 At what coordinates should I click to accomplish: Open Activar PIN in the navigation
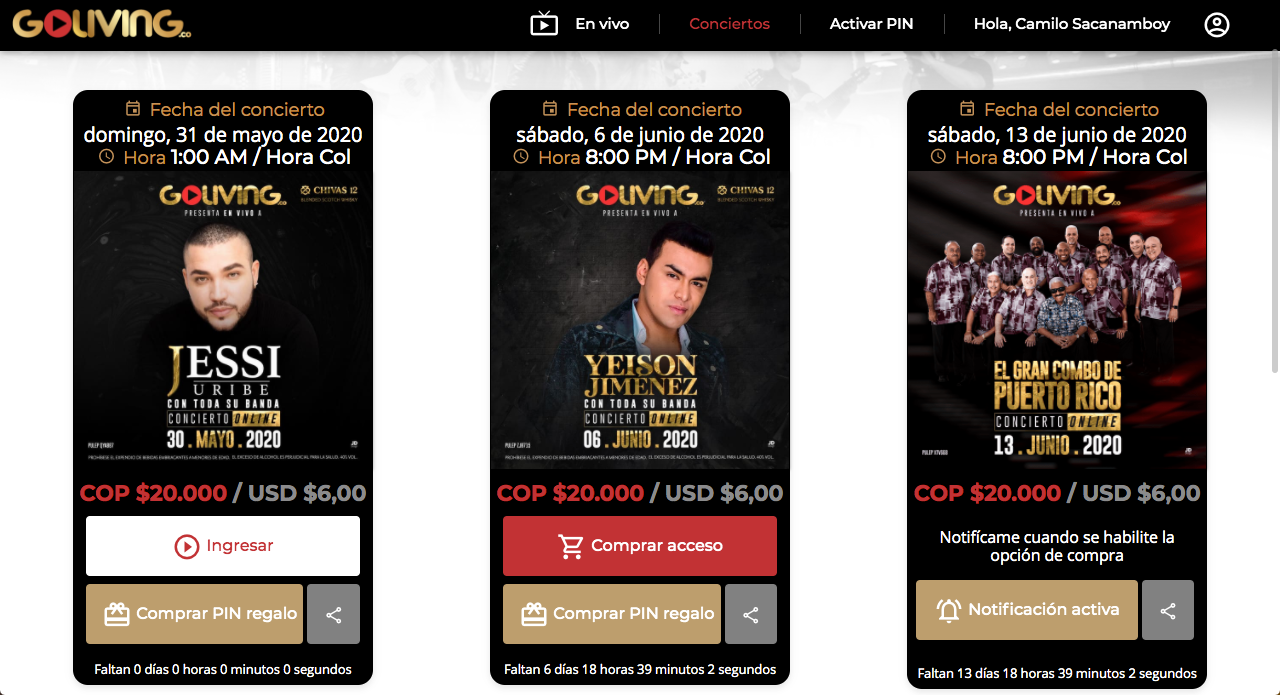pos(871,24)
